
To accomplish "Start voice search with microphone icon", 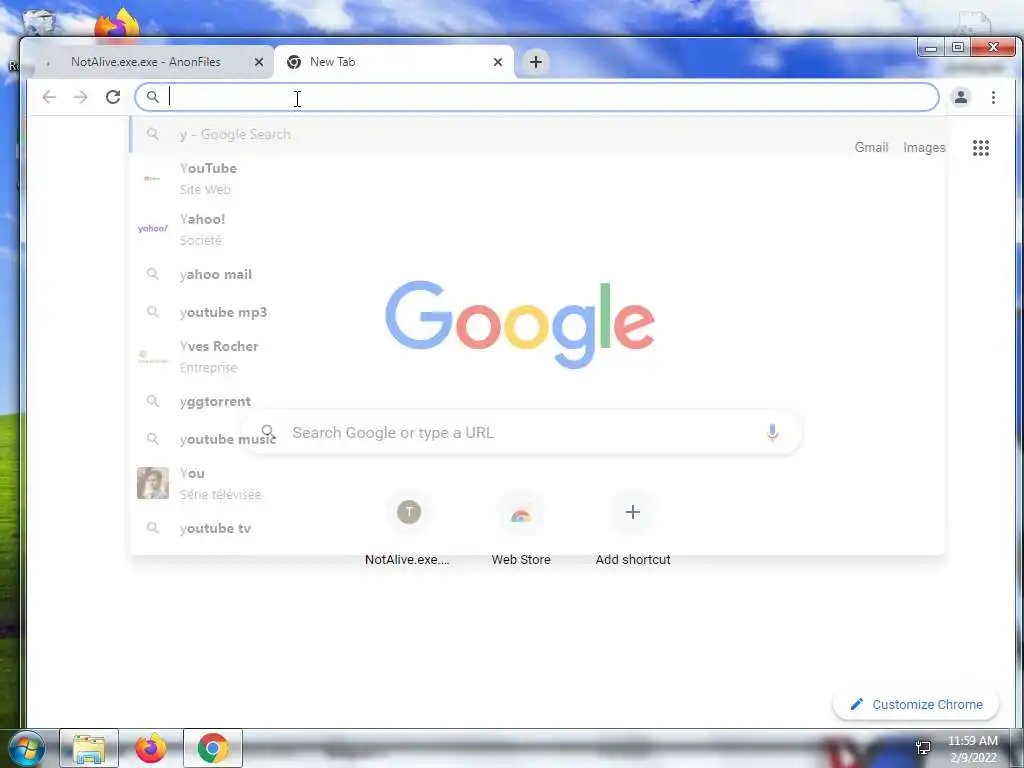I will click(x=772, y=432).
